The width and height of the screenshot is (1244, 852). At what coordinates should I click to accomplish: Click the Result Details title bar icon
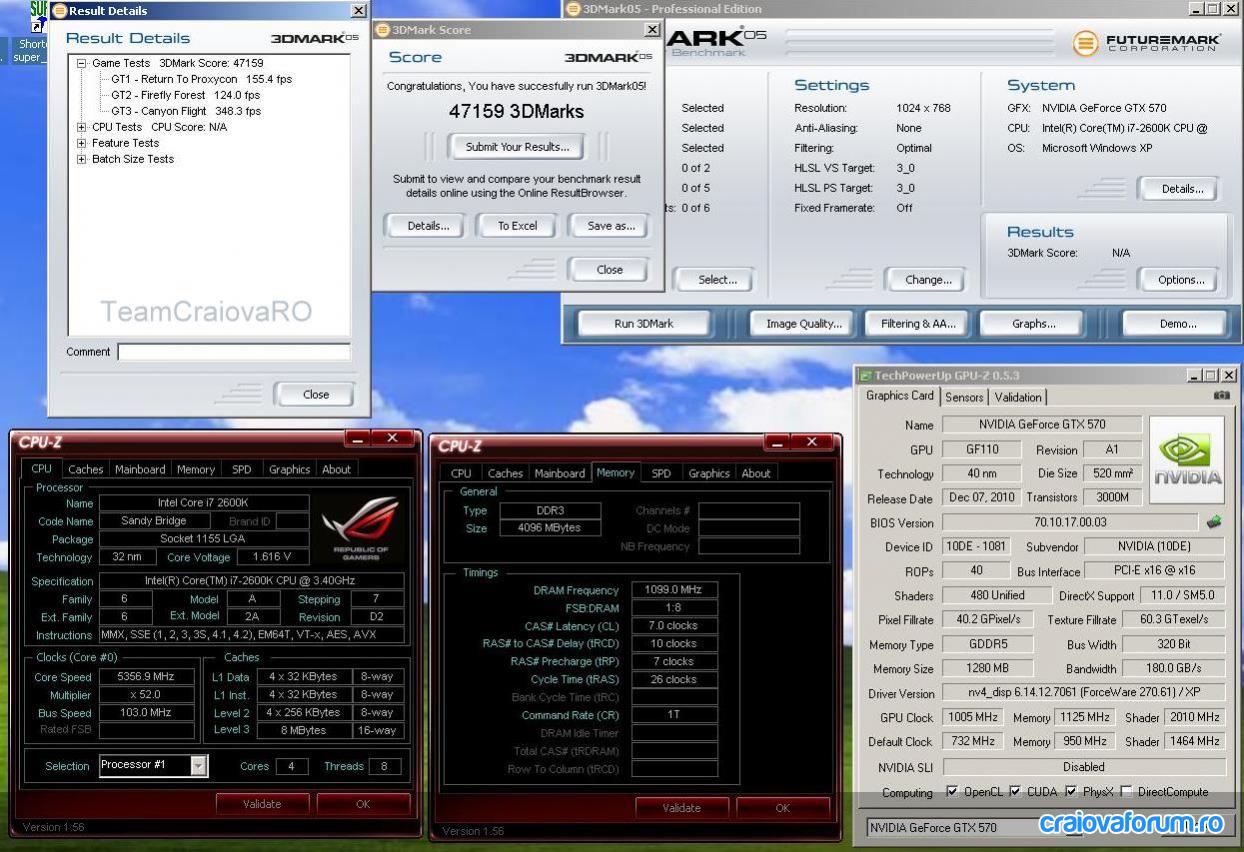[x=59, y=11]
